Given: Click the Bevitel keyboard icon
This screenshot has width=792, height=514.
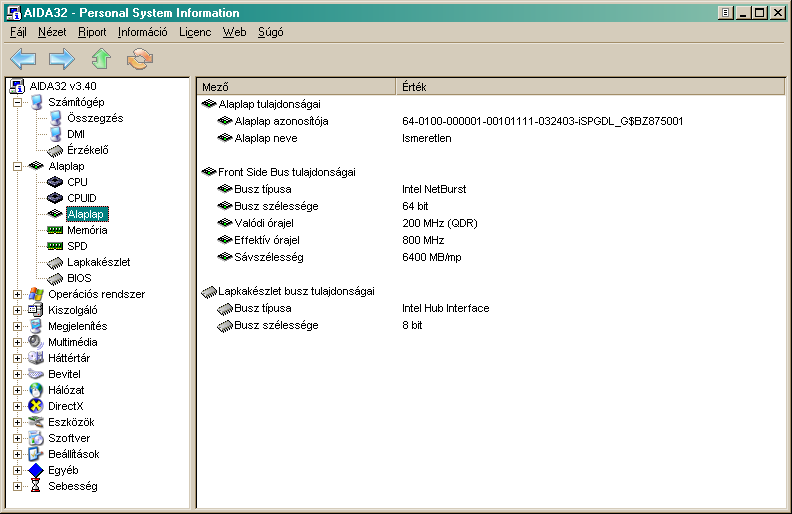Looking at the screenshot, I should tap(36, 374).
